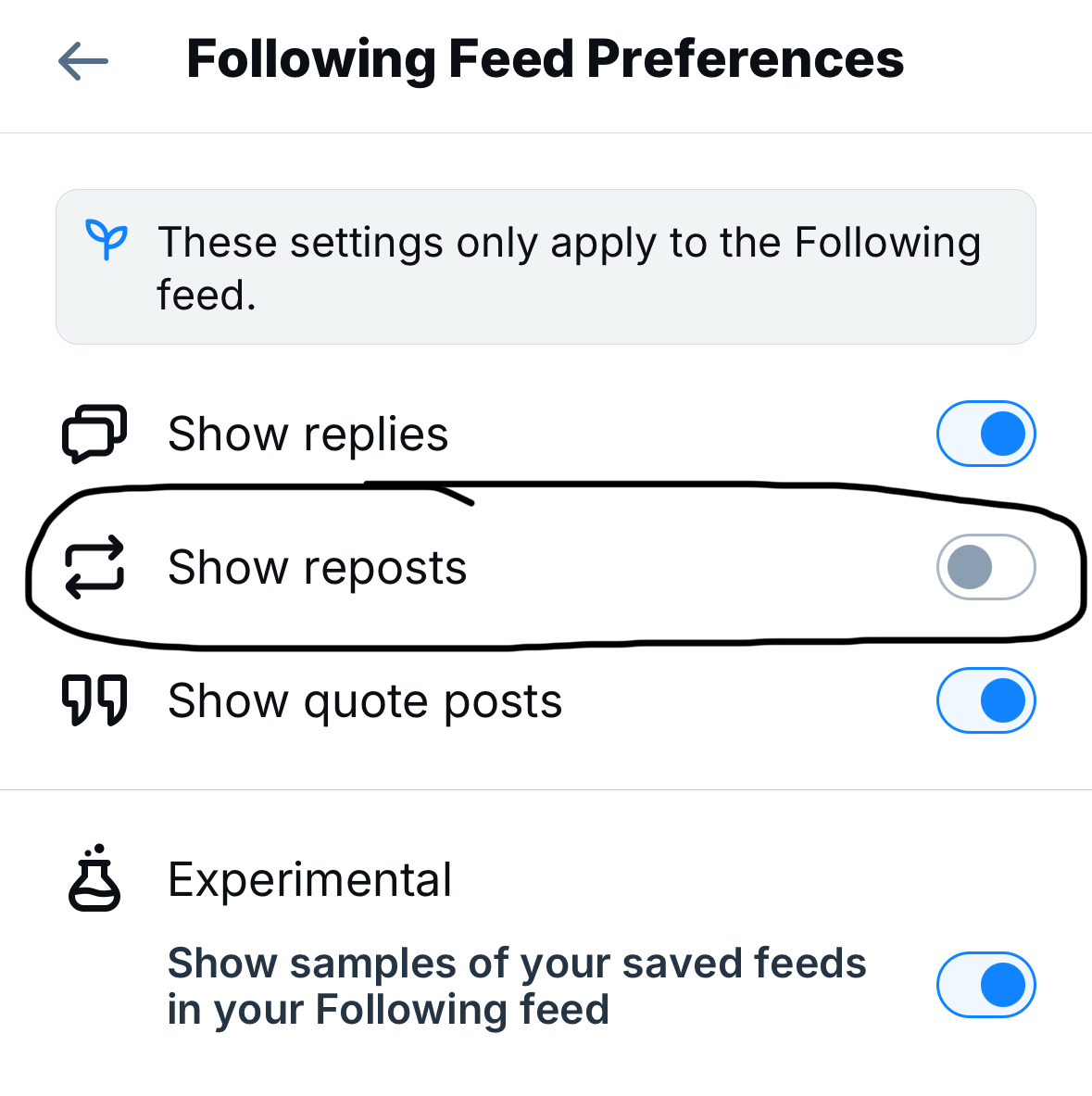Disable the Show quote posts toggle
The height and width of the screenshot is (1096, 1092).
[985, 700]
